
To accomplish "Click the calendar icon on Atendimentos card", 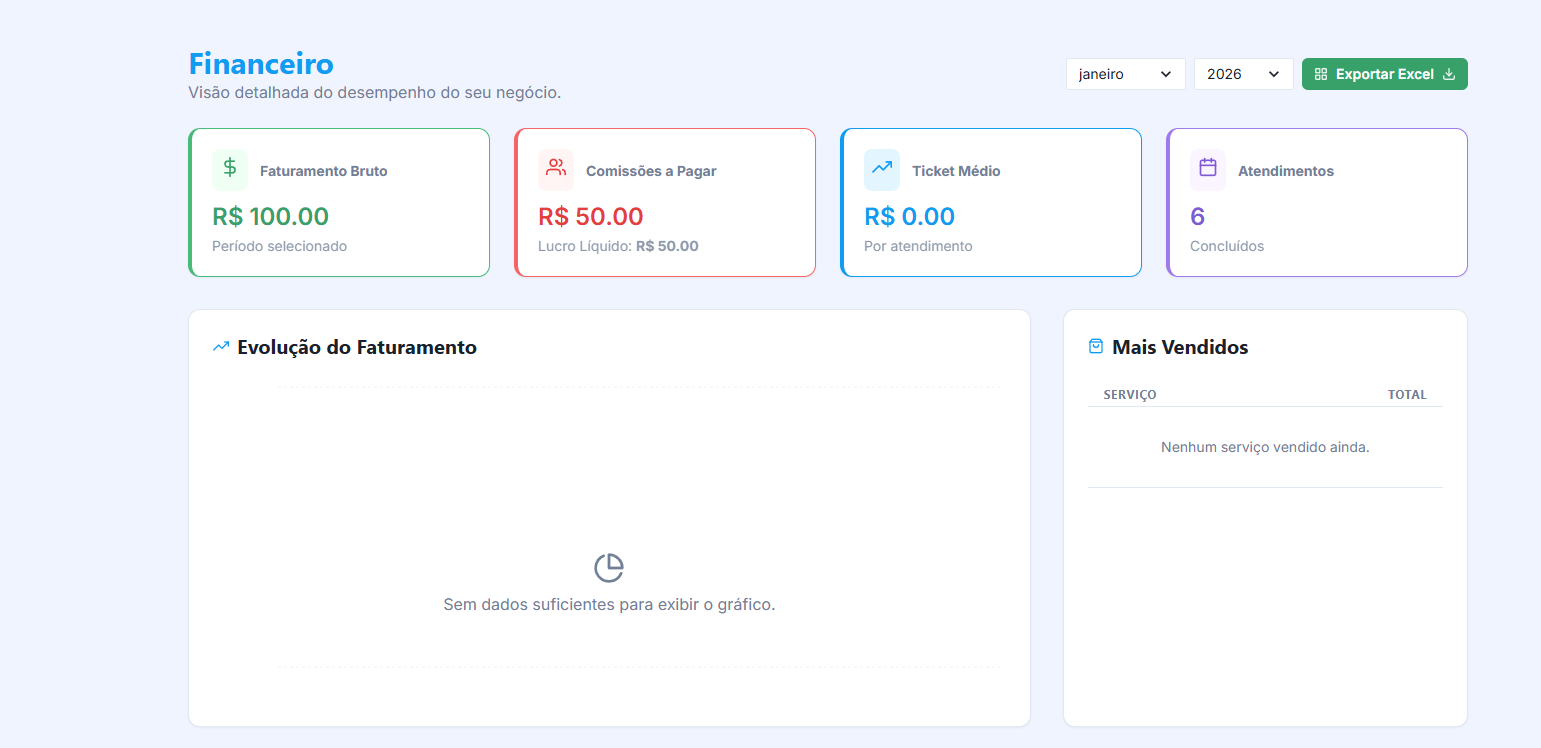I will tap(1207, 170).
